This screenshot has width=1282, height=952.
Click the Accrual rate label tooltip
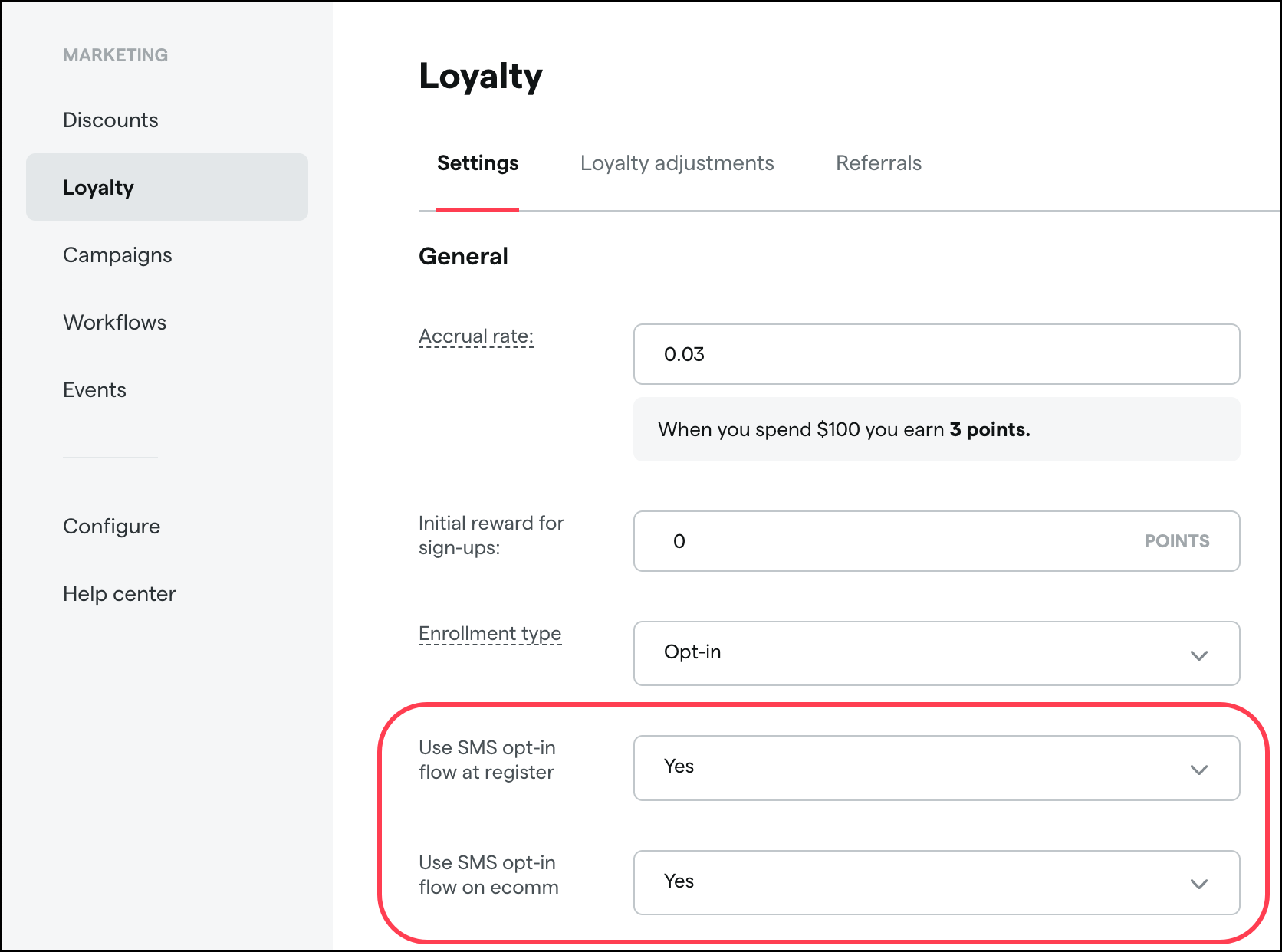[x=475, y=336]
